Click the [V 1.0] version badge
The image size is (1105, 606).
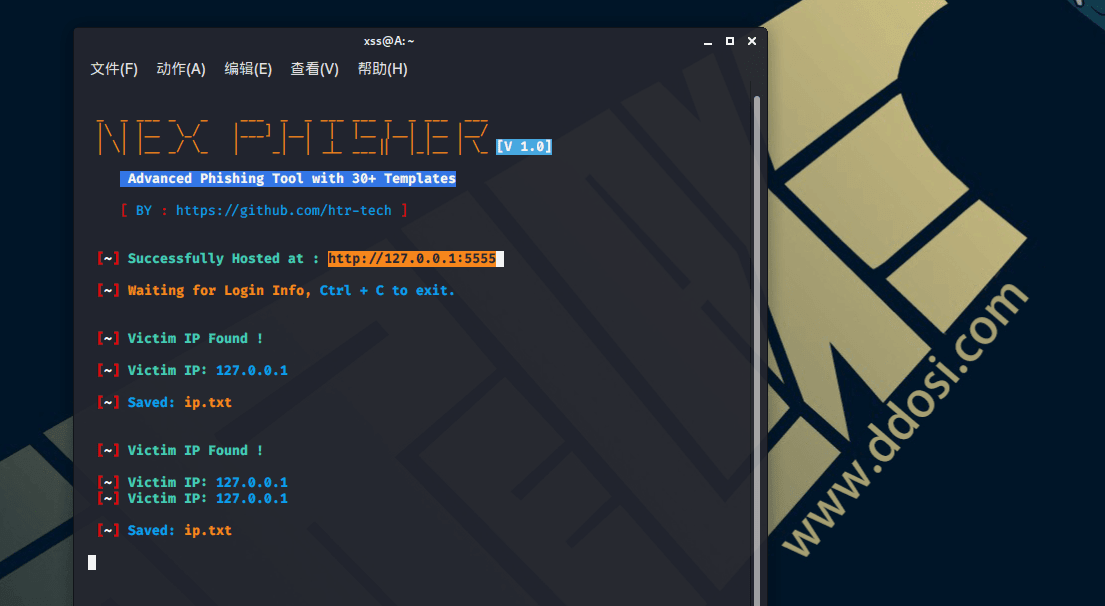[x=524, y=147]
